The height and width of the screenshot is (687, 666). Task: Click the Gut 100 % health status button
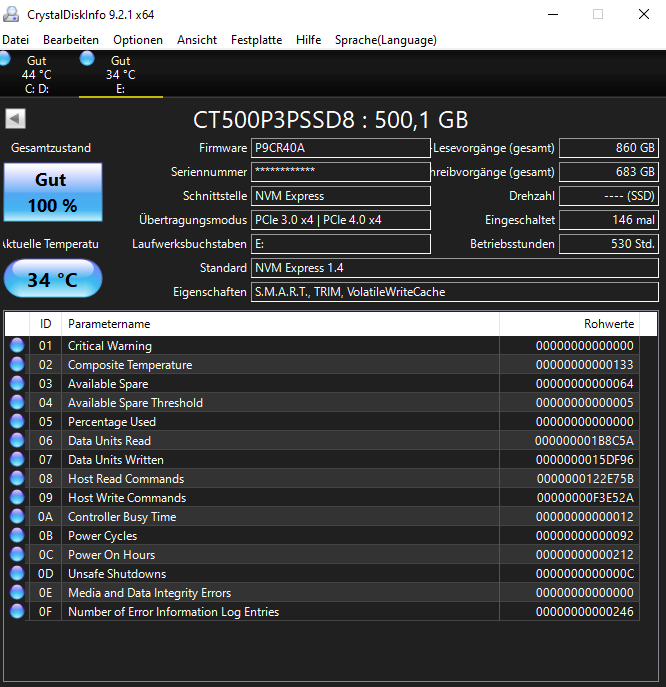click(x=53, y=192)
